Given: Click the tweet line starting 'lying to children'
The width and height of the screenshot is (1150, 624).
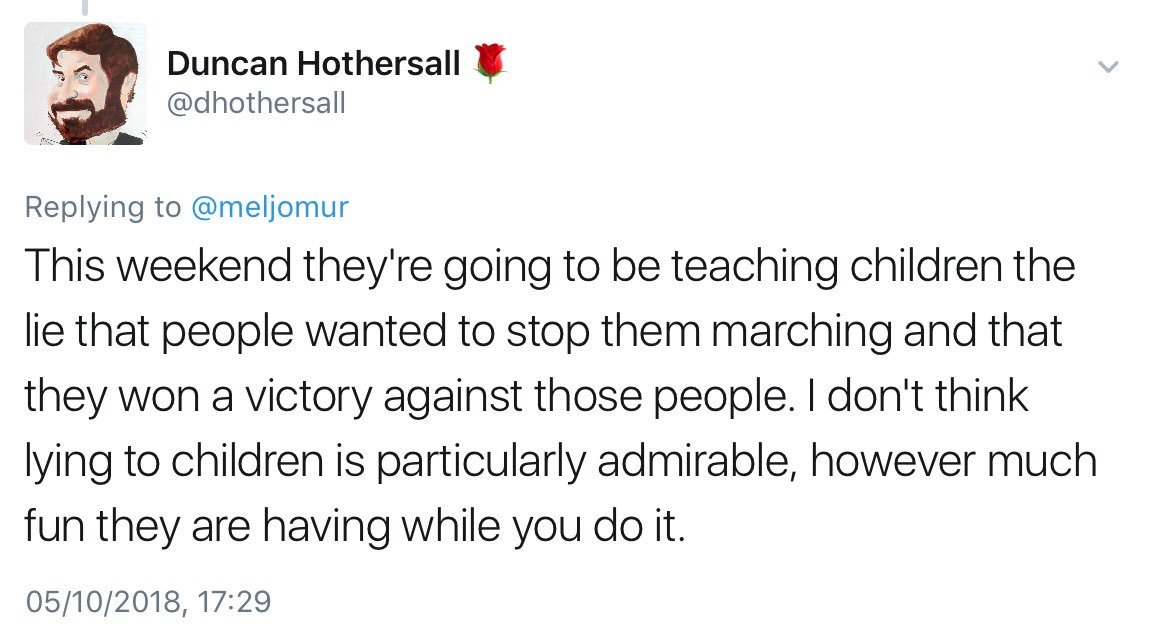Looking at the screenshot, I should click(561, 462).
